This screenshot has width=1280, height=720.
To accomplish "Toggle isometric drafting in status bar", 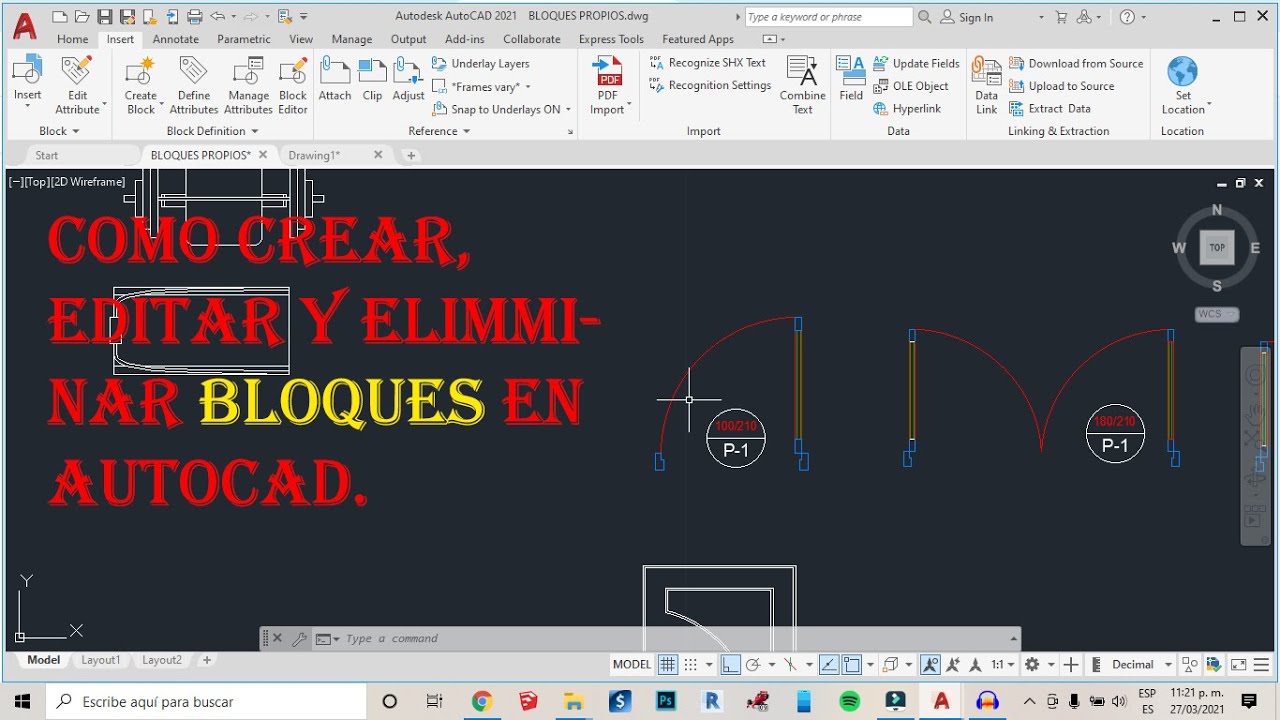I will (790, 665).
